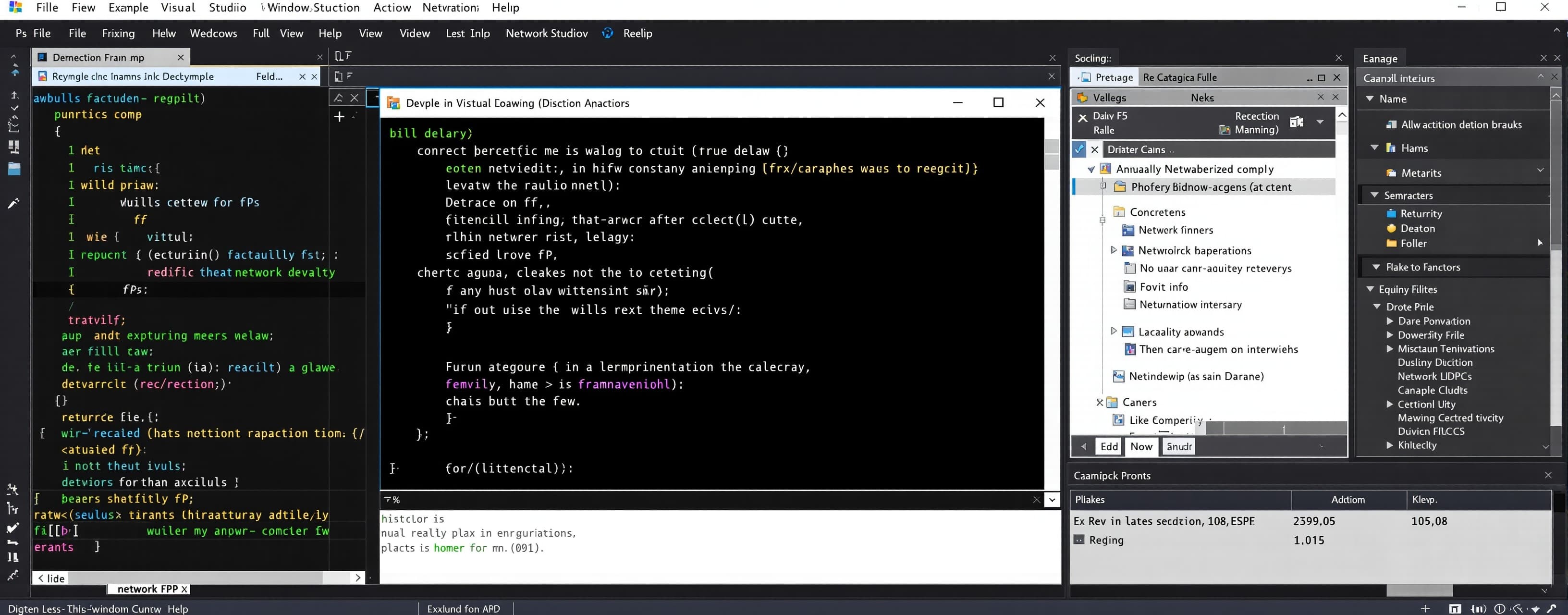Click the Reelip refresh icon in menu bar
The height and width of the screenshot is (615, 1568).
[x=608, y=33]
